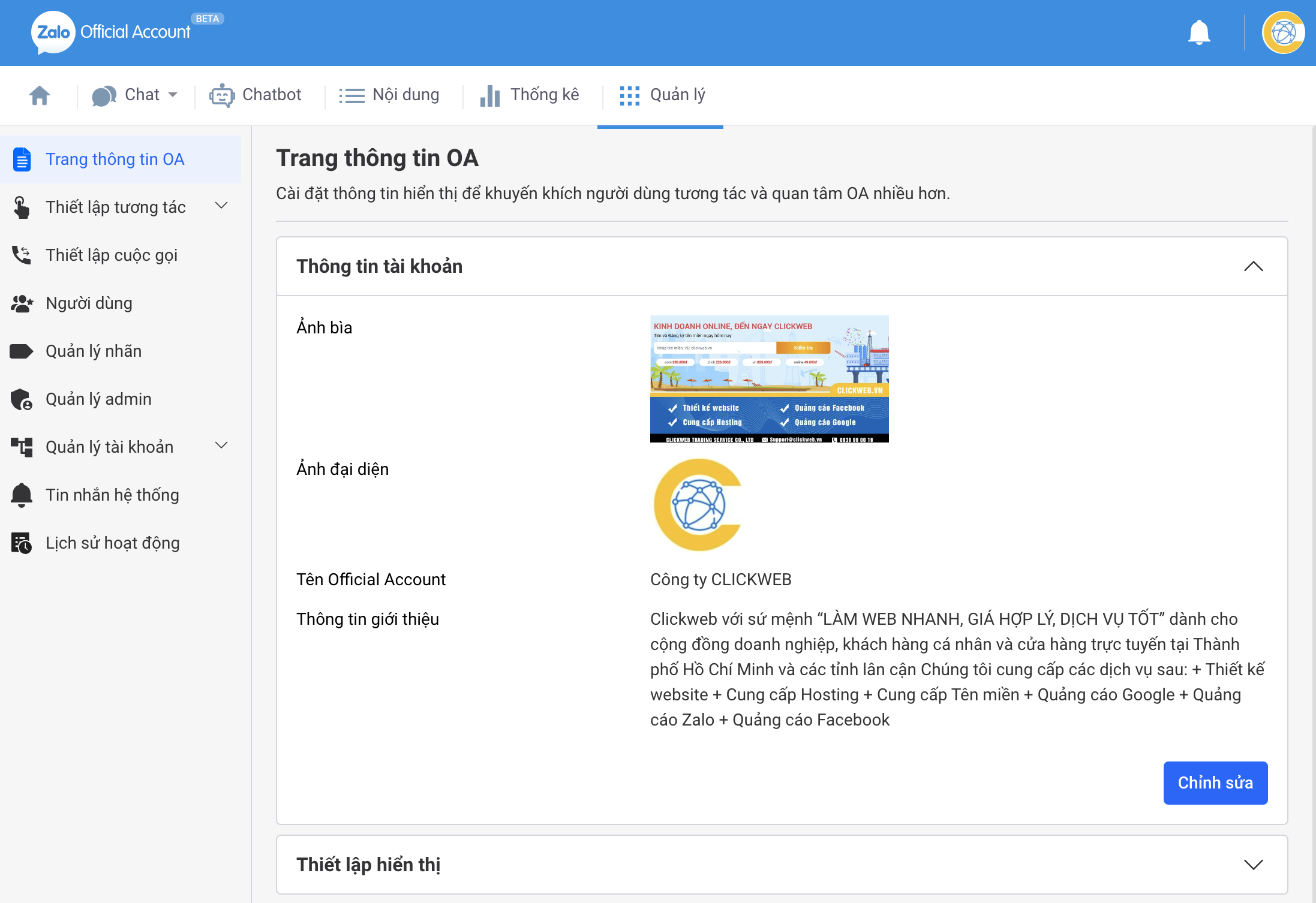Click the Quản lý tài khoản hierarchy icon

[x=22, y=447]
